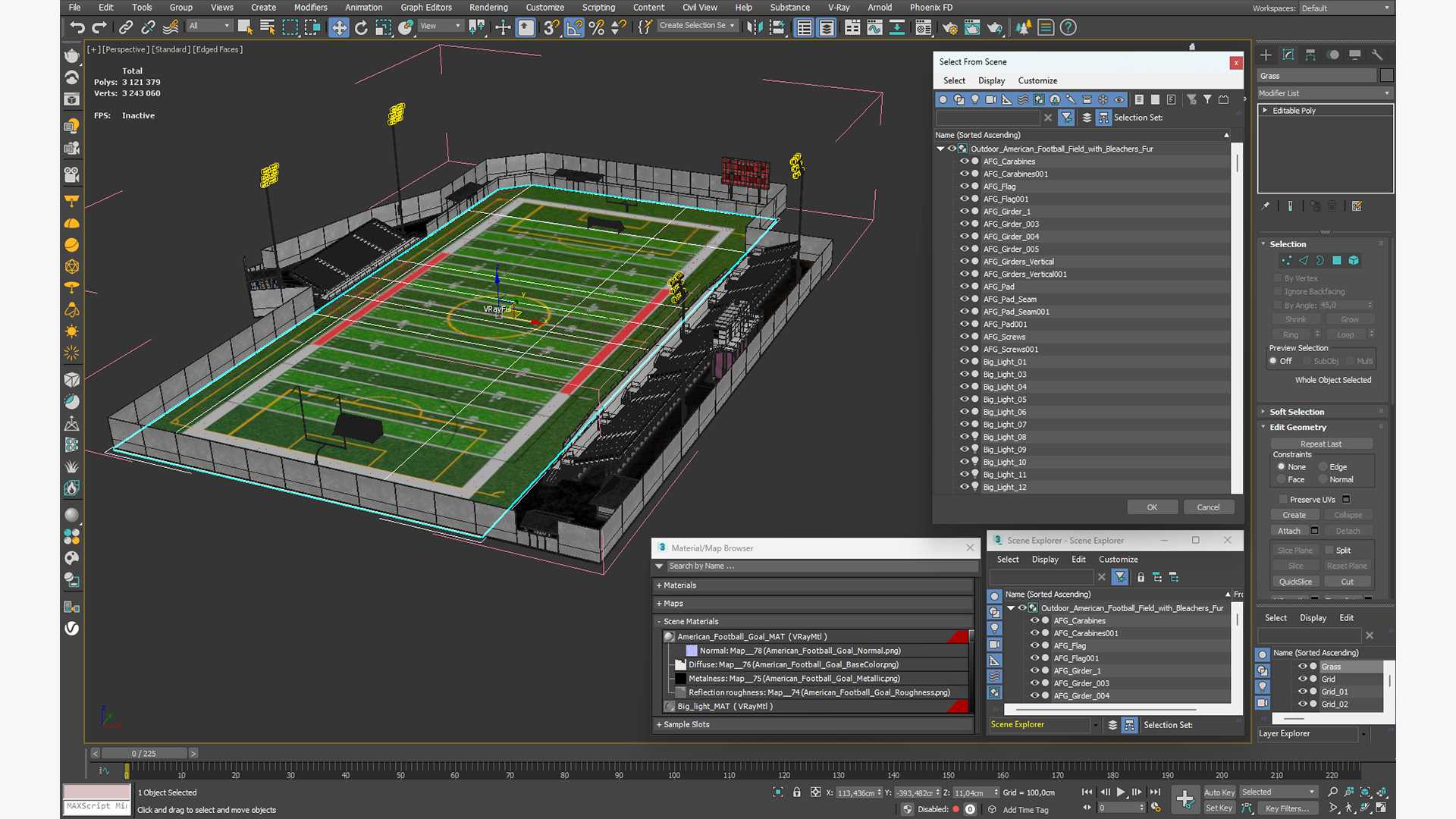
Task: Click the Redo arrow icon
Action: [99, 28]
